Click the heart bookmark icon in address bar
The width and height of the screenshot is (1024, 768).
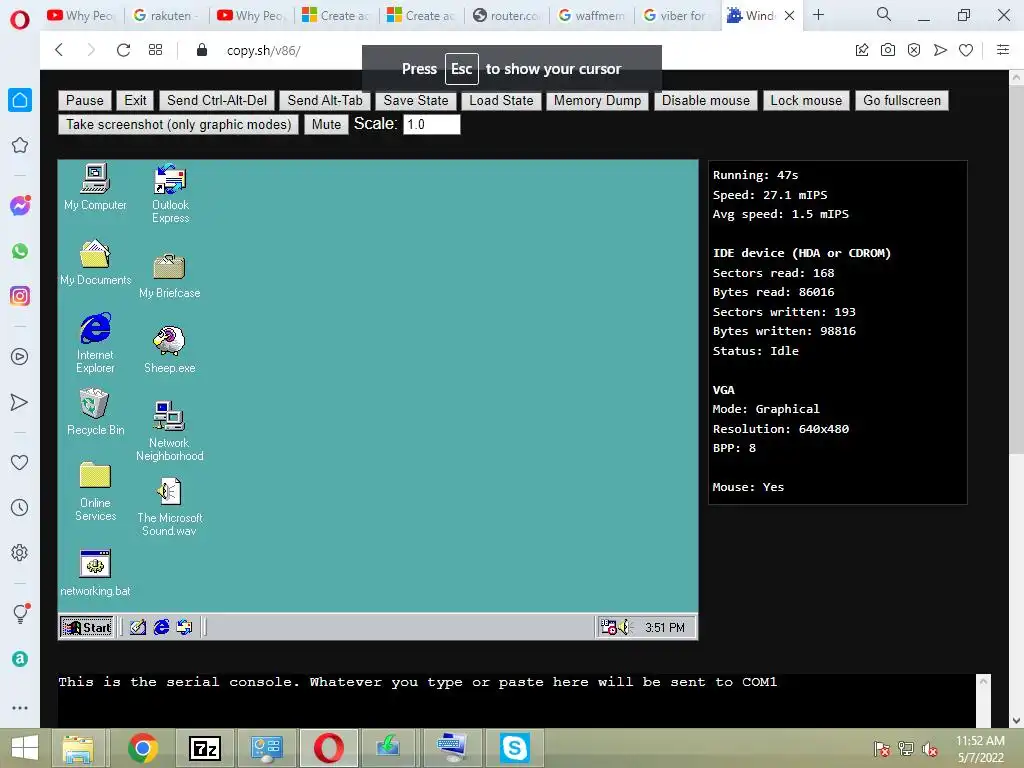tap(966, 50)
